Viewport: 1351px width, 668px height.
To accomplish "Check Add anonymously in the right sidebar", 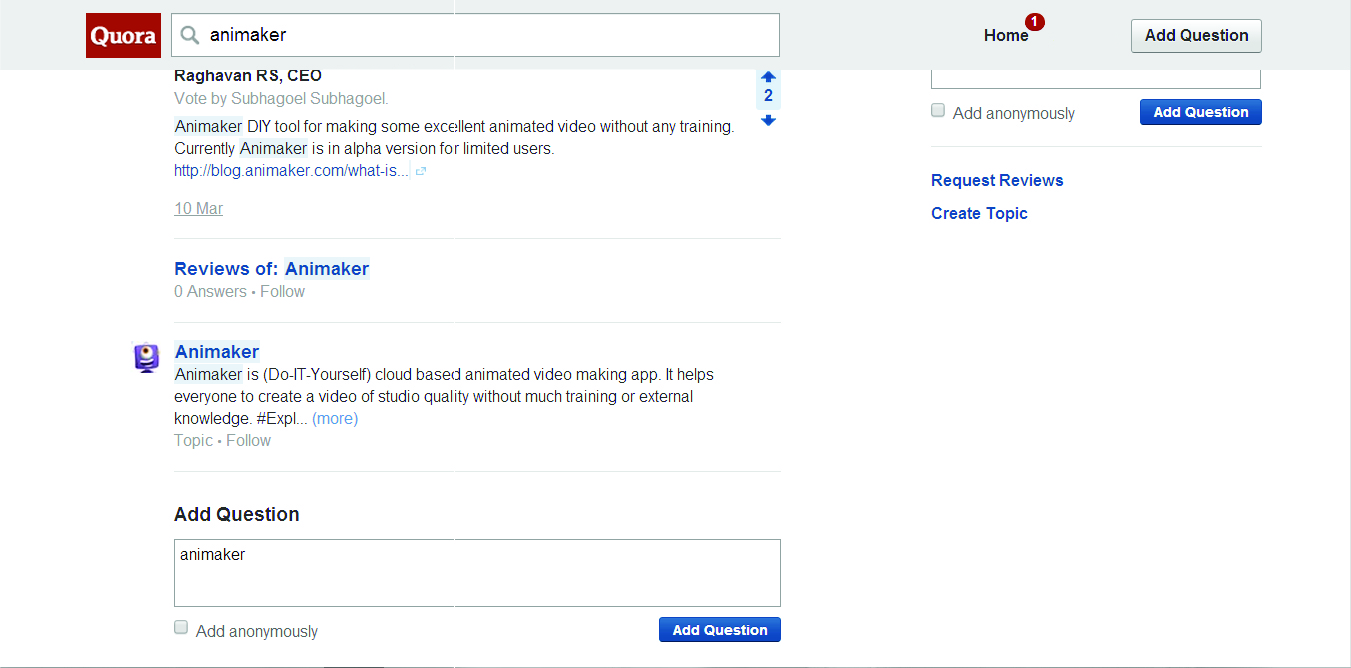I will 938,110.
